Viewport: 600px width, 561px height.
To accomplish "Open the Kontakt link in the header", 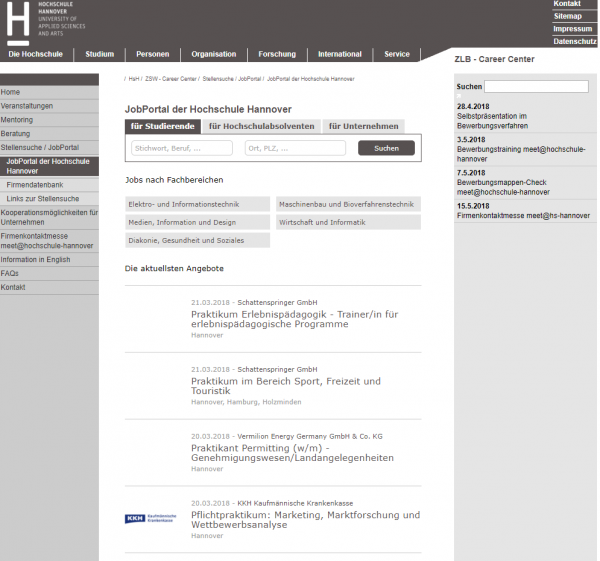I will (567, 4).
